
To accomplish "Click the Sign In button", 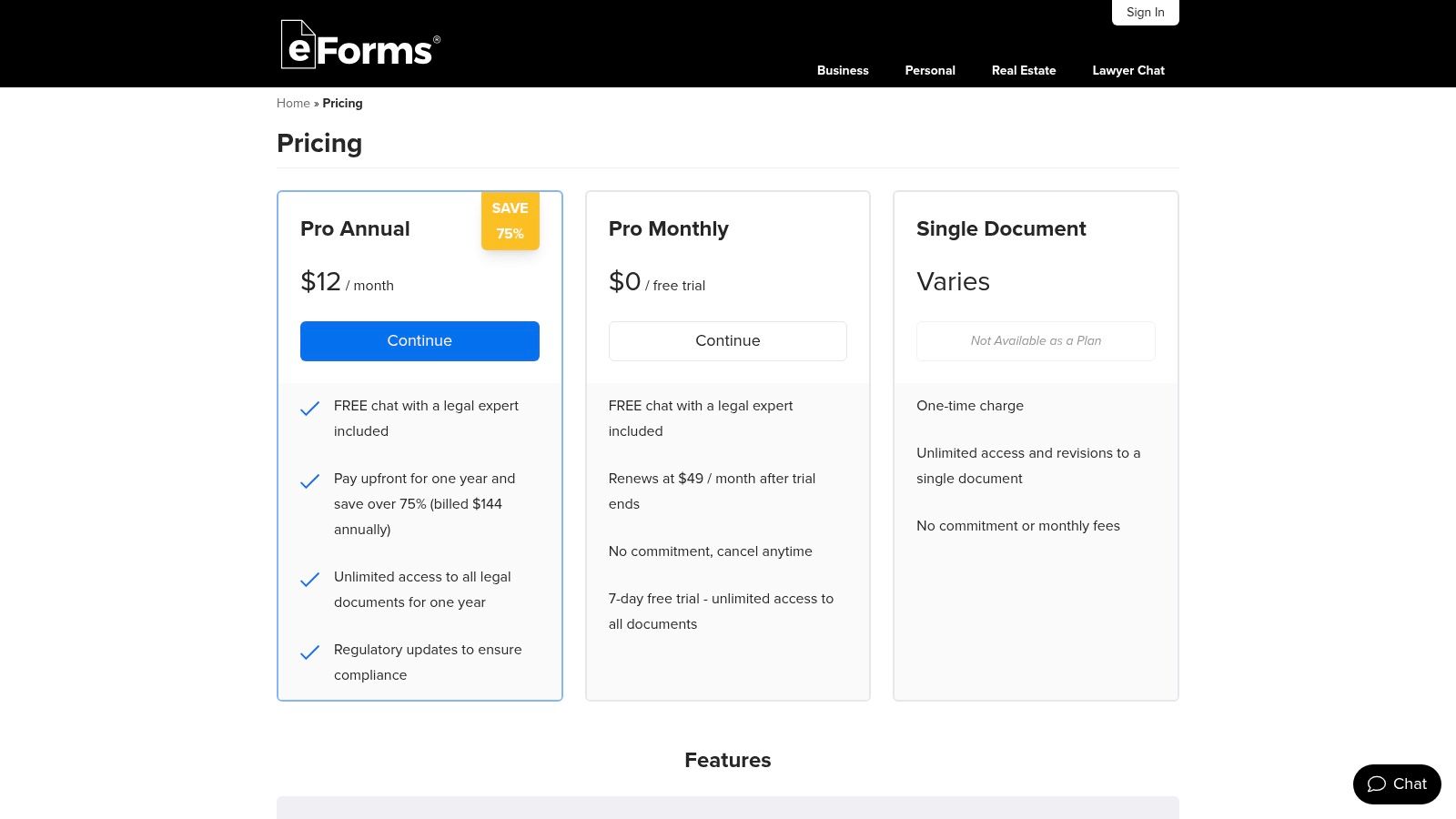I will click(x=1146, y=13).
